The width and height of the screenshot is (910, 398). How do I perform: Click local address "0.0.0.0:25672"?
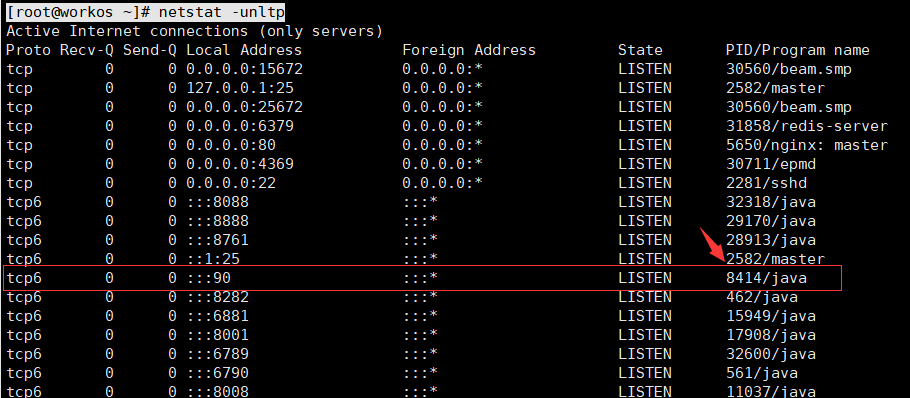(x=244, y=107)
